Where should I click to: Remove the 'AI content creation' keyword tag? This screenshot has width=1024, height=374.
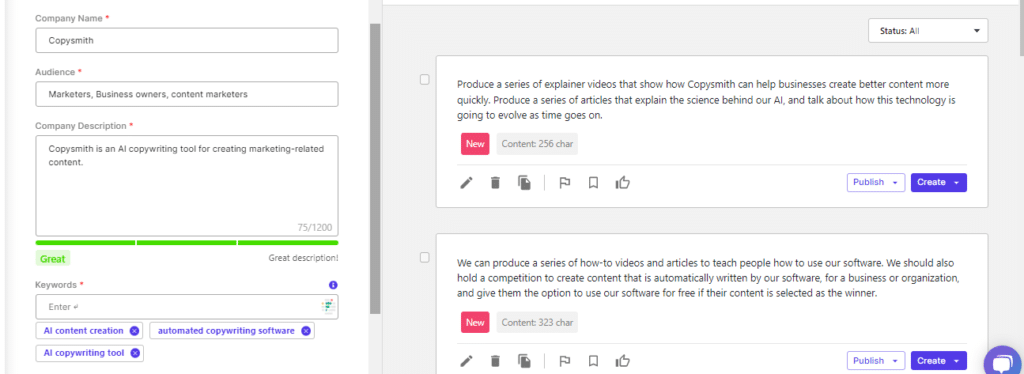tap(134, 331)
